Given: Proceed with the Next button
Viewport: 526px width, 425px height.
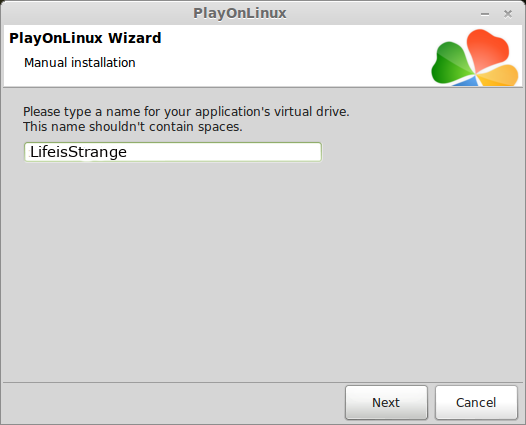Looking at the screenshot, I should (x=386, y=402).
